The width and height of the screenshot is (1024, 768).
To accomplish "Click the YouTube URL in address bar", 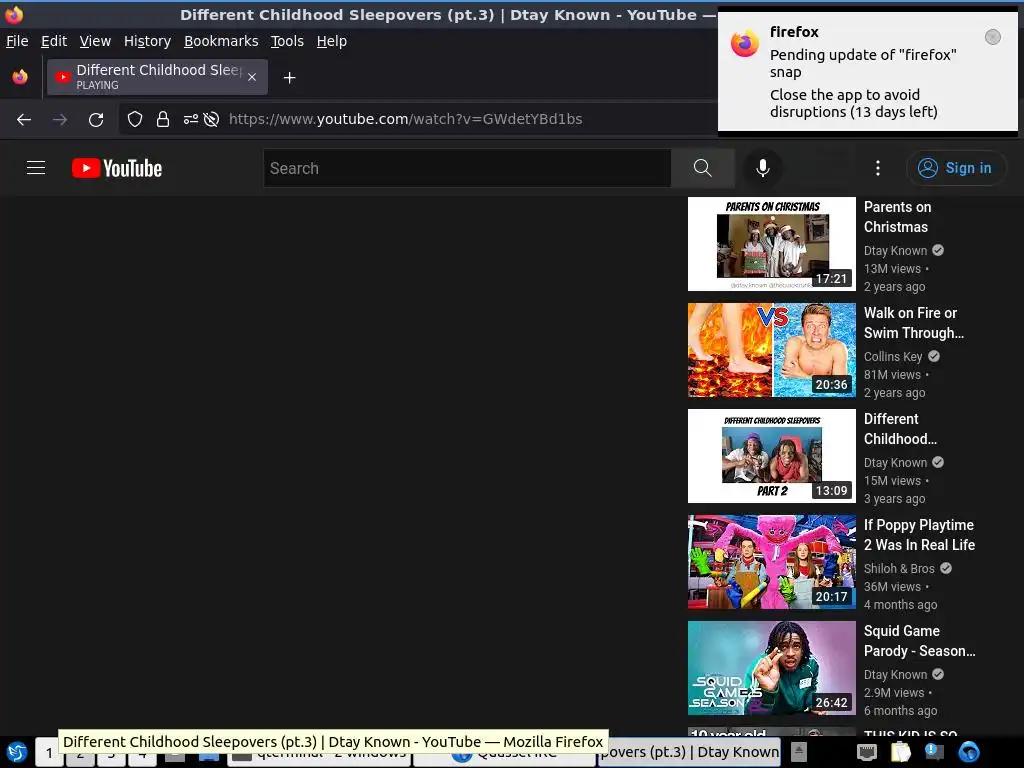I will pyautogui.click(x=406, y=119).
